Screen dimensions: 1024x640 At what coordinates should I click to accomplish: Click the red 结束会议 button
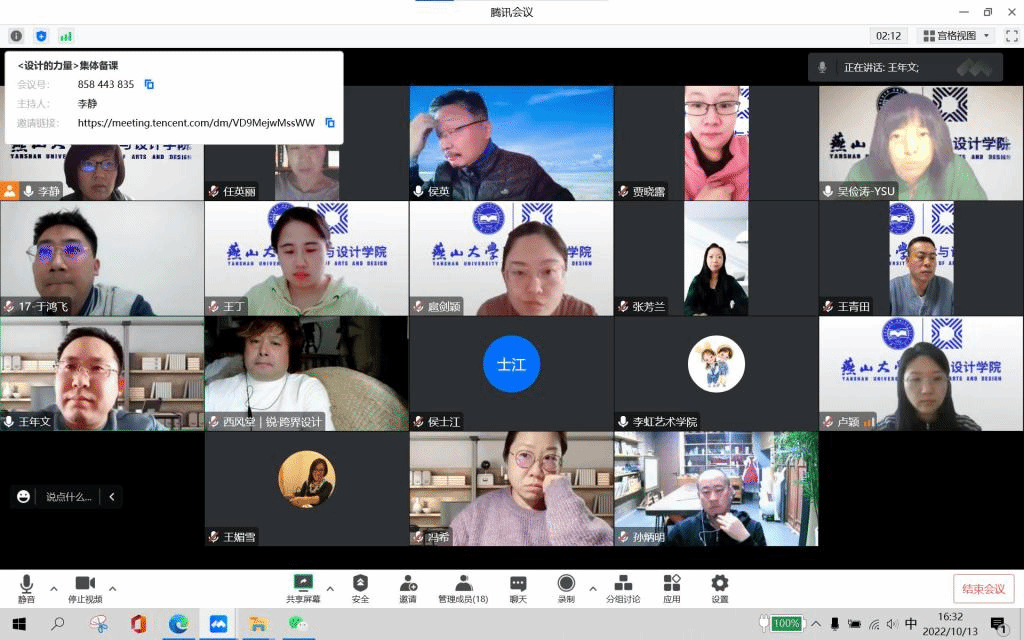click(983, 588)
